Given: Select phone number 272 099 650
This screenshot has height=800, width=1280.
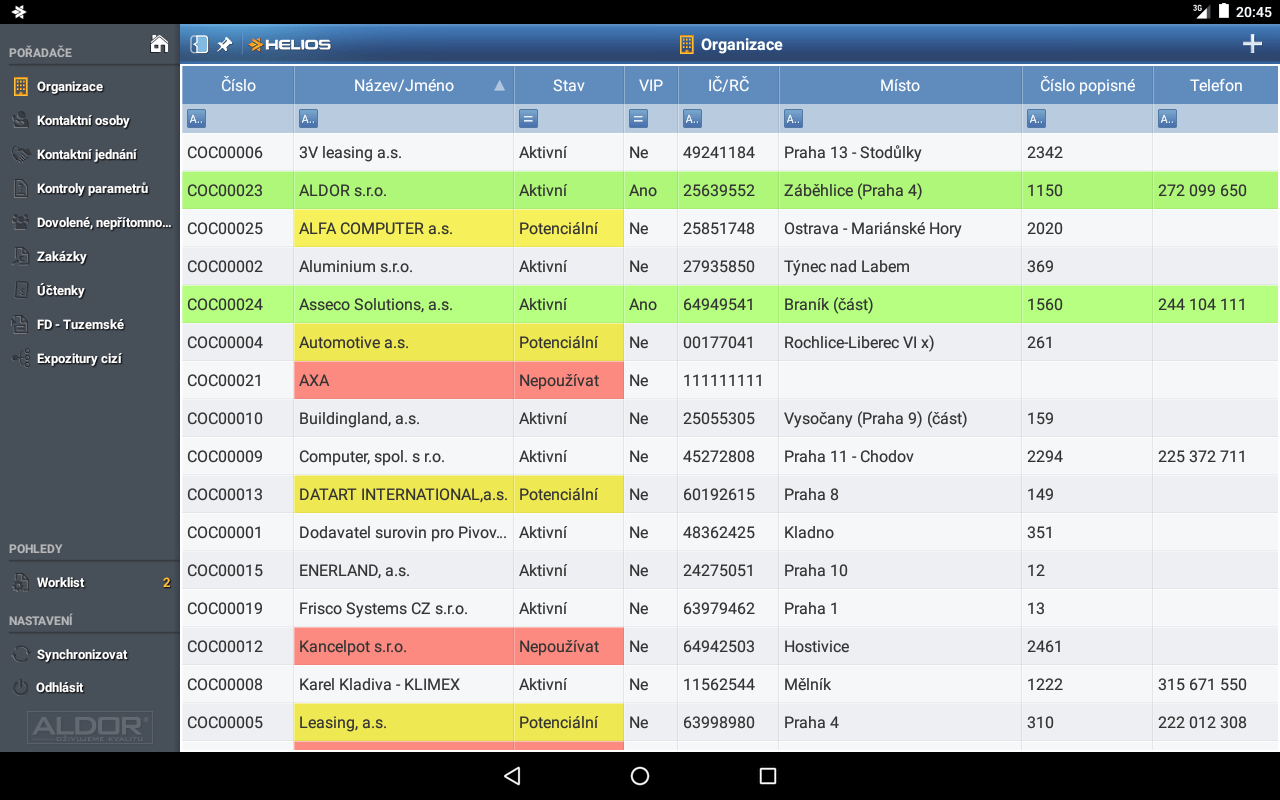Looking at the screenshot, I should pos(1216,191).
